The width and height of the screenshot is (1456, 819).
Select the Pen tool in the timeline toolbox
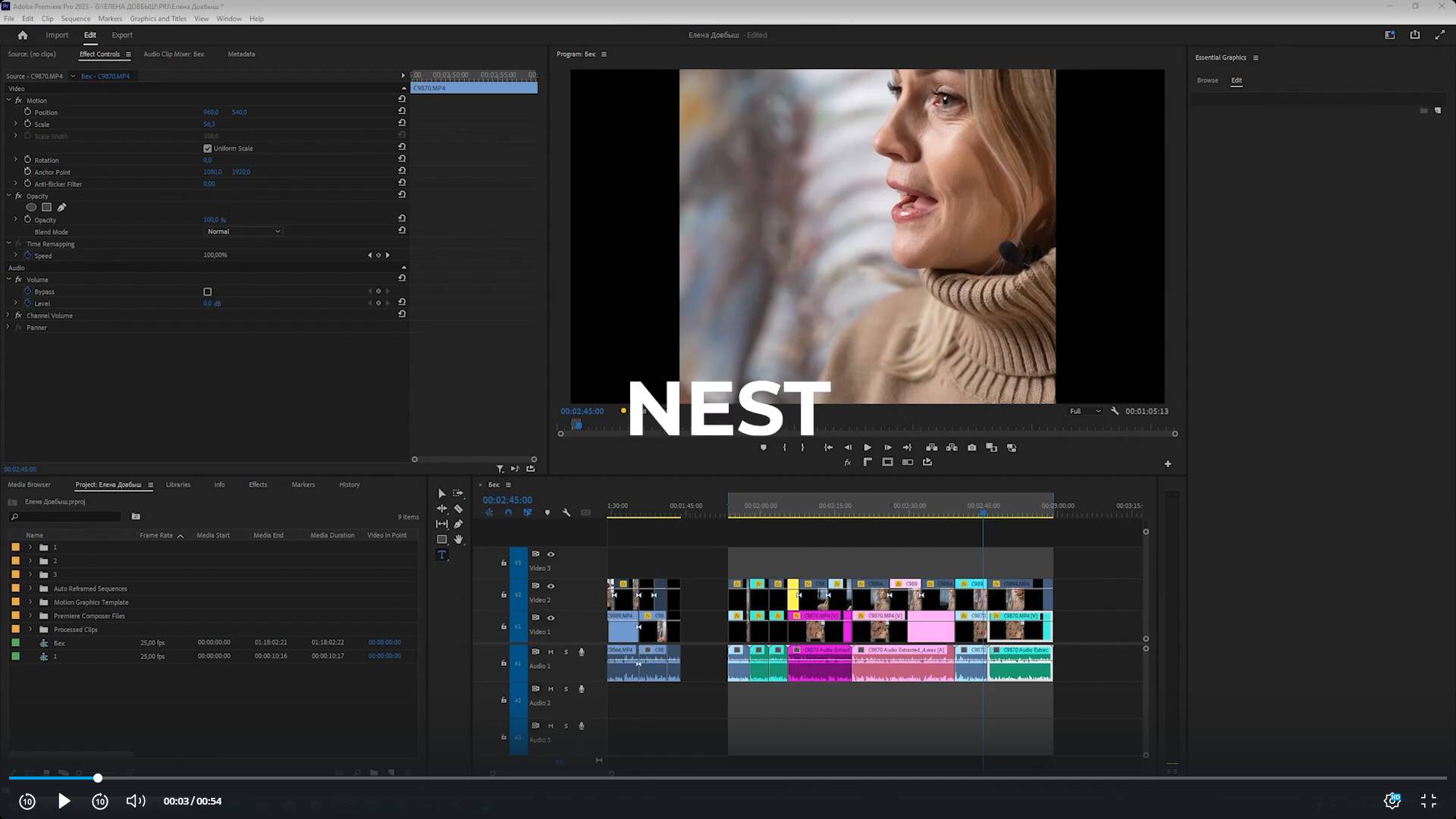point(459,524)
